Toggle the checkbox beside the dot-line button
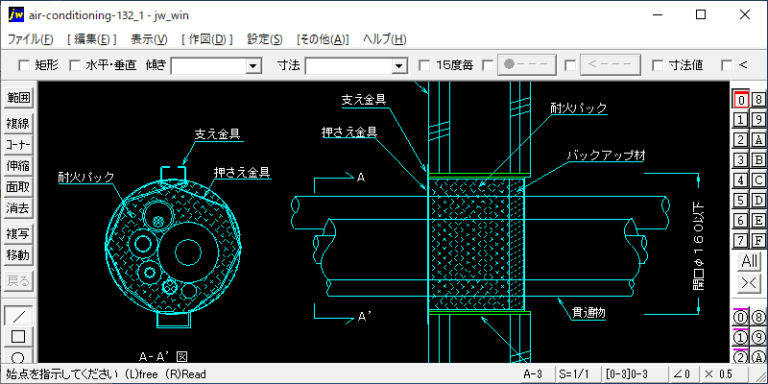This screenshot has width=768, height=384. tap(488, 65)
